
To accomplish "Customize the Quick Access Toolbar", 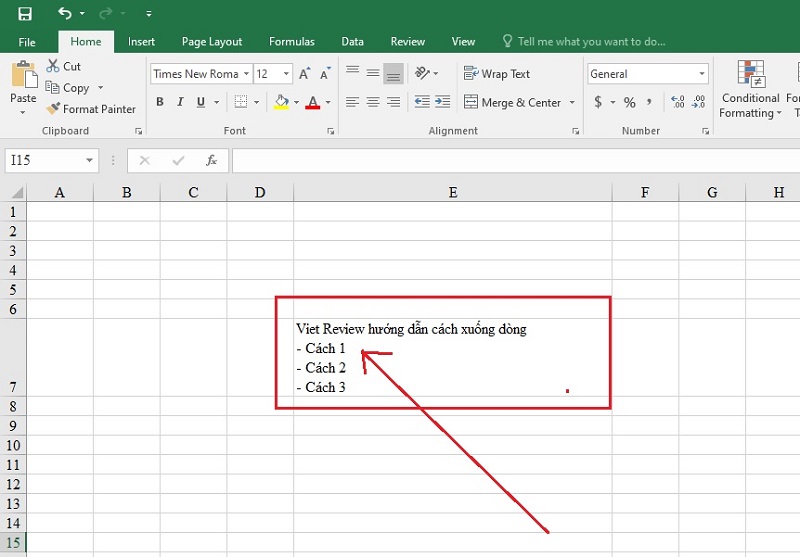I will [x=148, y=14].
